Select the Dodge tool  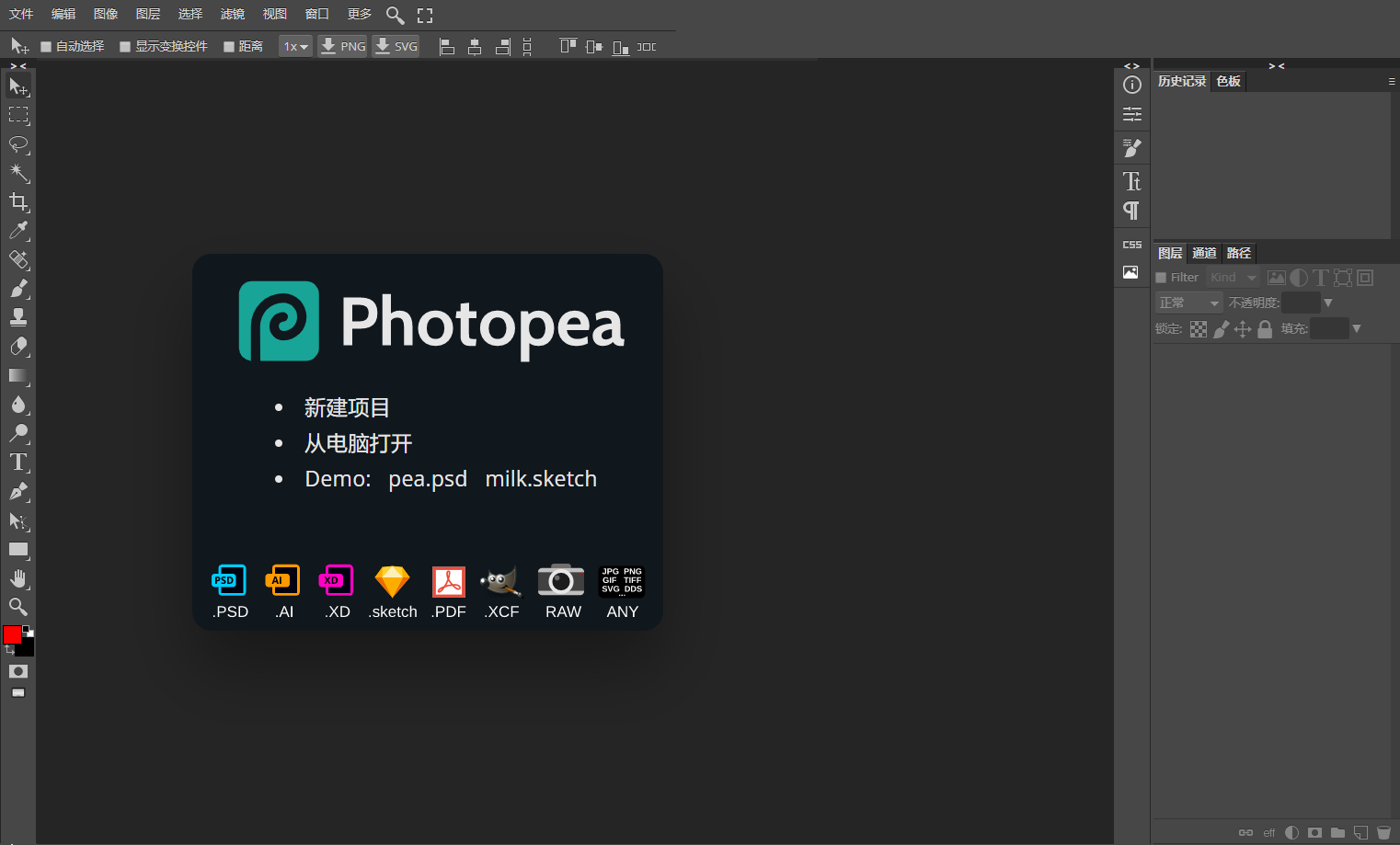pyautogui.click(x=18, y=433)
